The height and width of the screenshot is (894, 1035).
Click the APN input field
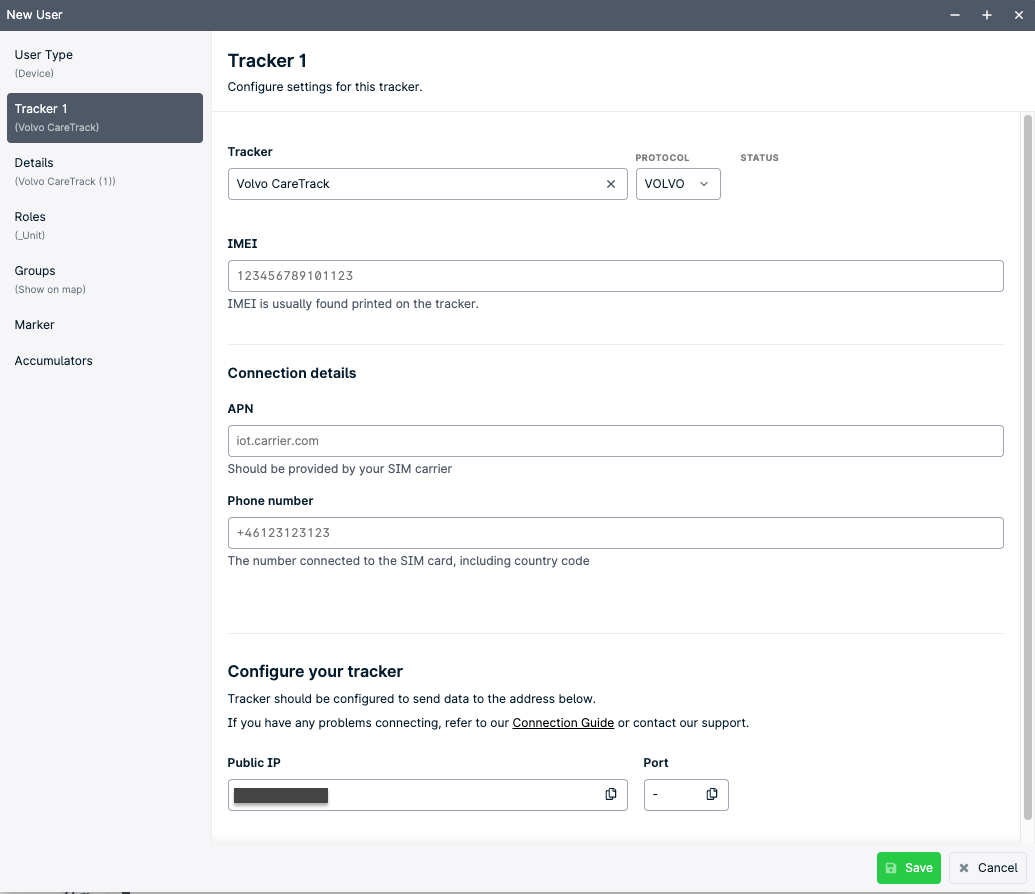[615, 440]
